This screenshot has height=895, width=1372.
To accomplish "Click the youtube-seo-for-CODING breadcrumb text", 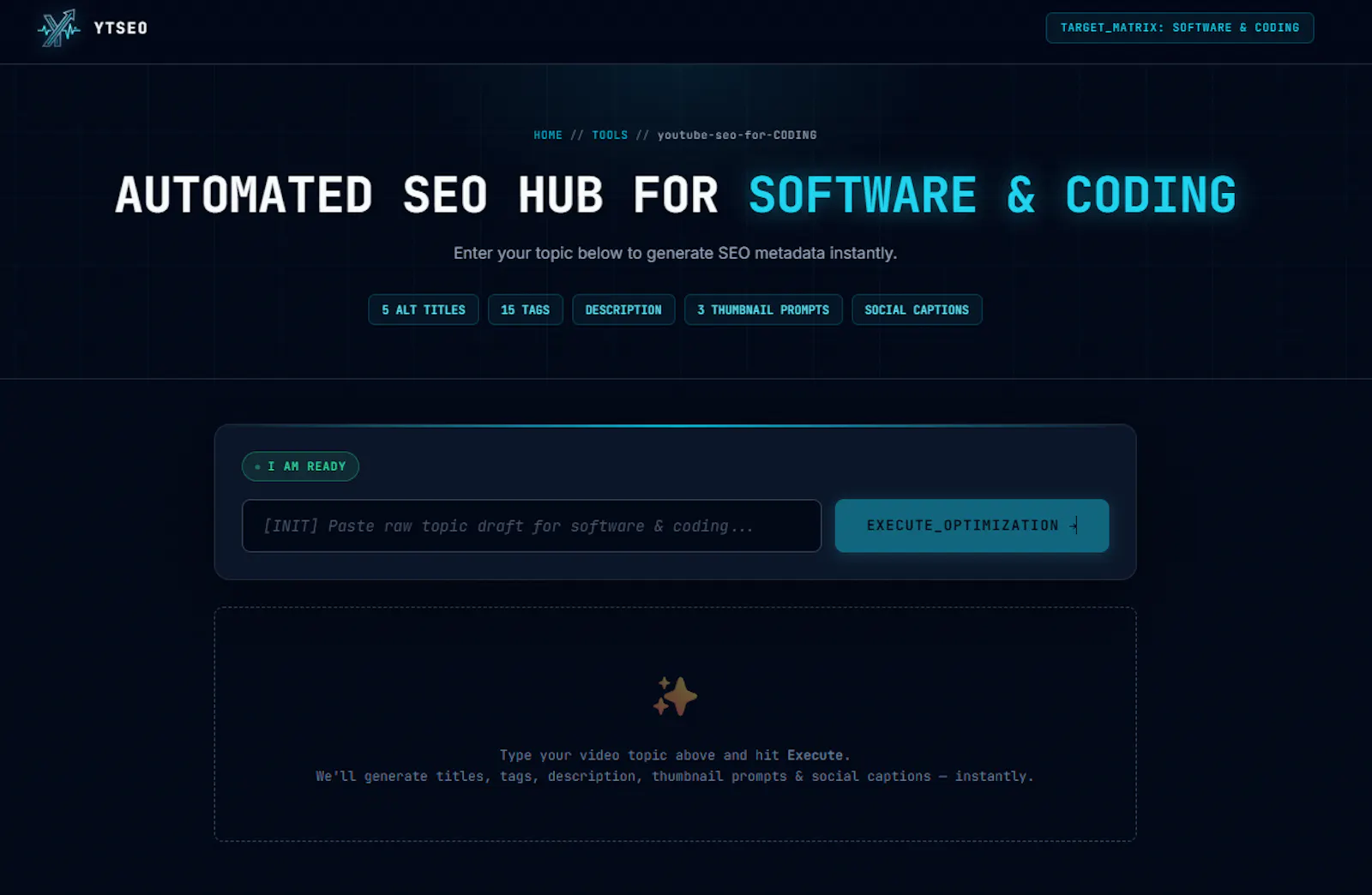I will coord(737,135).
